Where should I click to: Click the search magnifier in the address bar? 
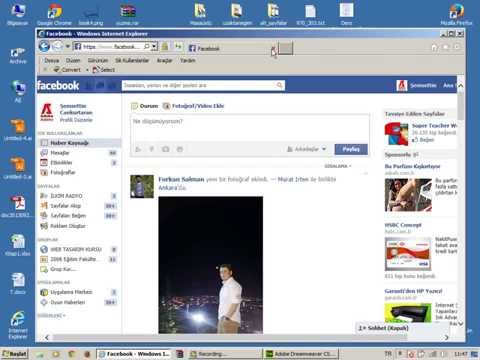pos(146,46)
